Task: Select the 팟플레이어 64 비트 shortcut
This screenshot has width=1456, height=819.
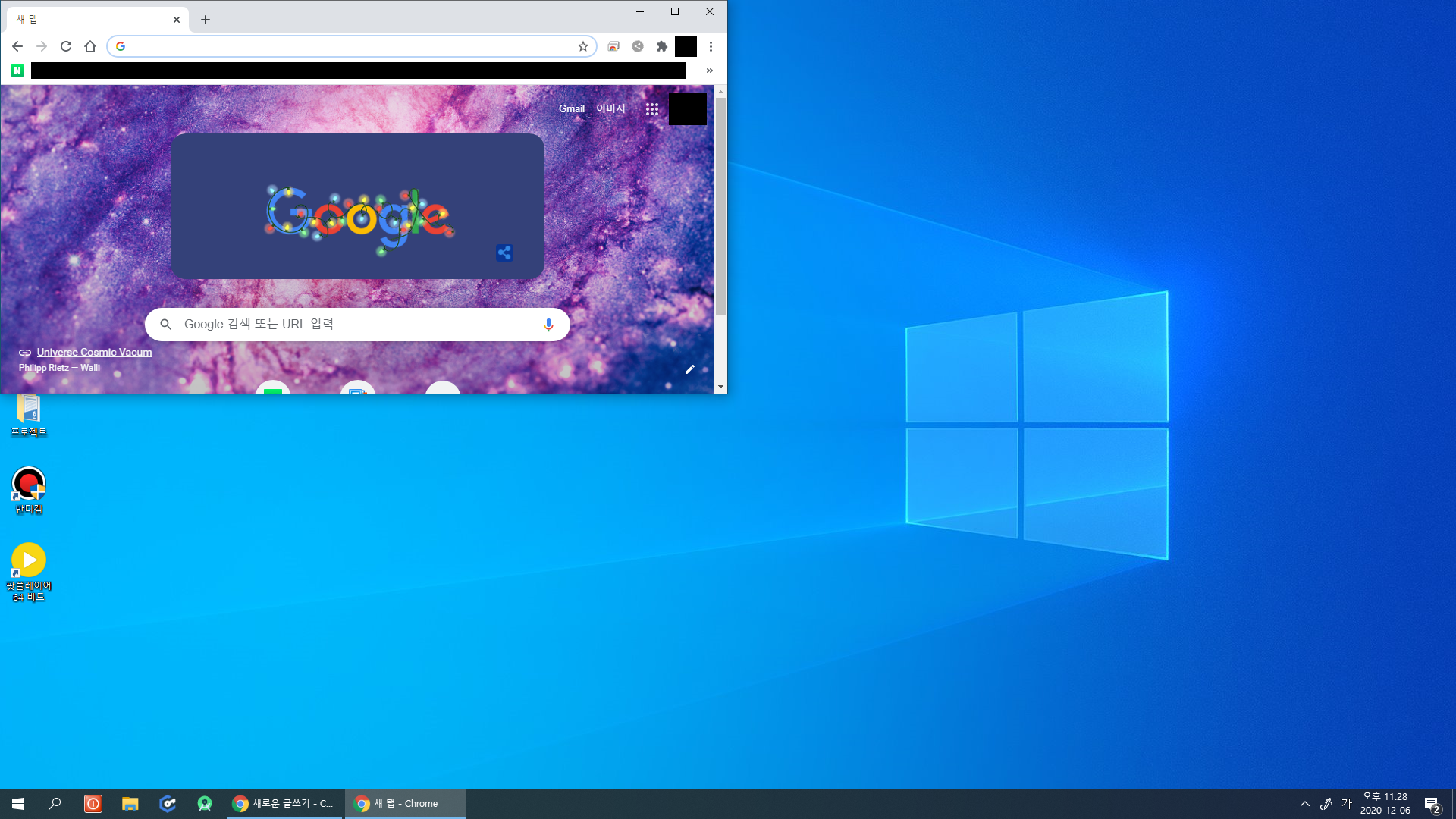Action: pyautogui.click(x=29, y=573)
